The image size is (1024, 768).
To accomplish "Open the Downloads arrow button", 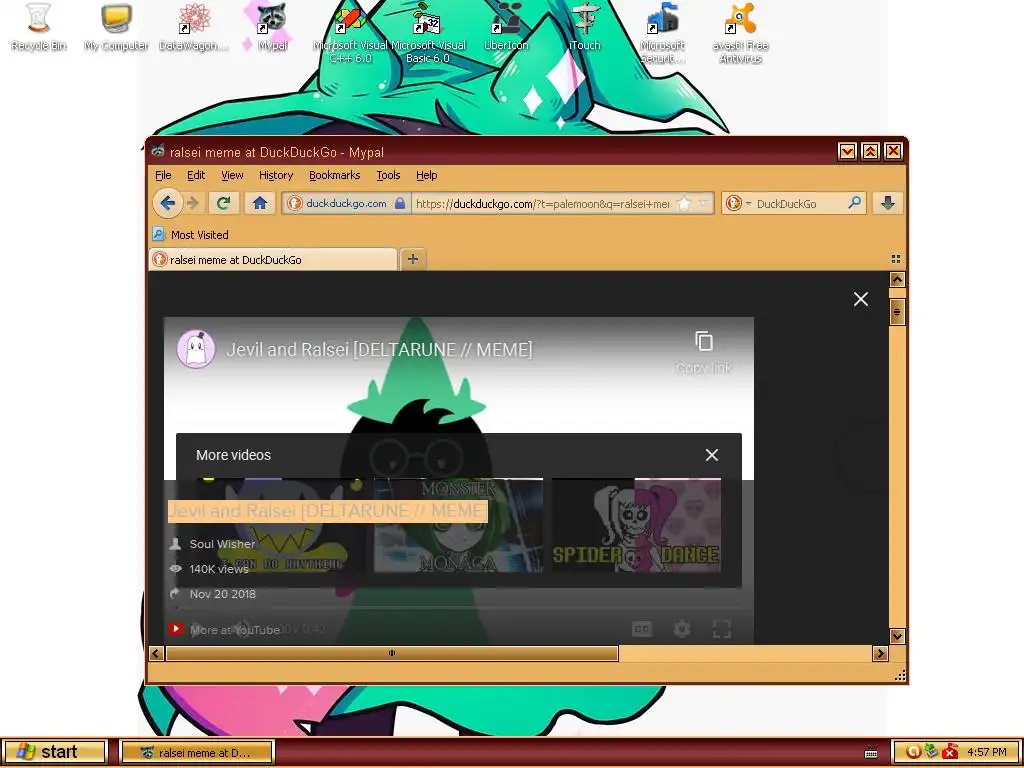I will coord(888,203).
